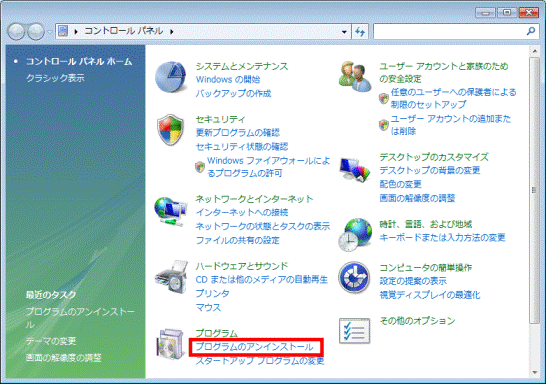Click ユーザー アカウントの追加または削除 link

click(451, 125)
